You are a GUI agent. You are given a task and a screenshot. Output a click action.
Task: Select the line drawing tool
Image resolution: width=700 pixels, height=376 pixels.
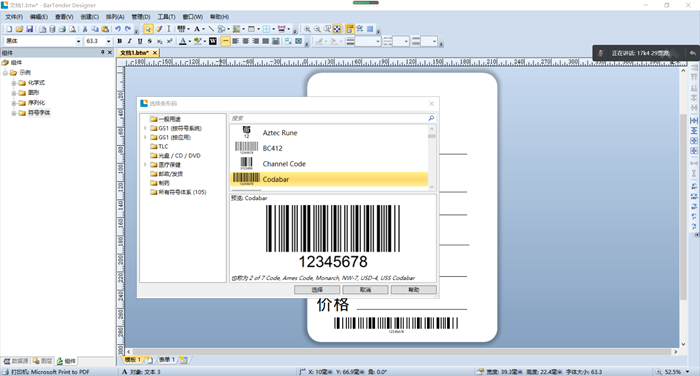pyautogui.click(x=211, y=29)
